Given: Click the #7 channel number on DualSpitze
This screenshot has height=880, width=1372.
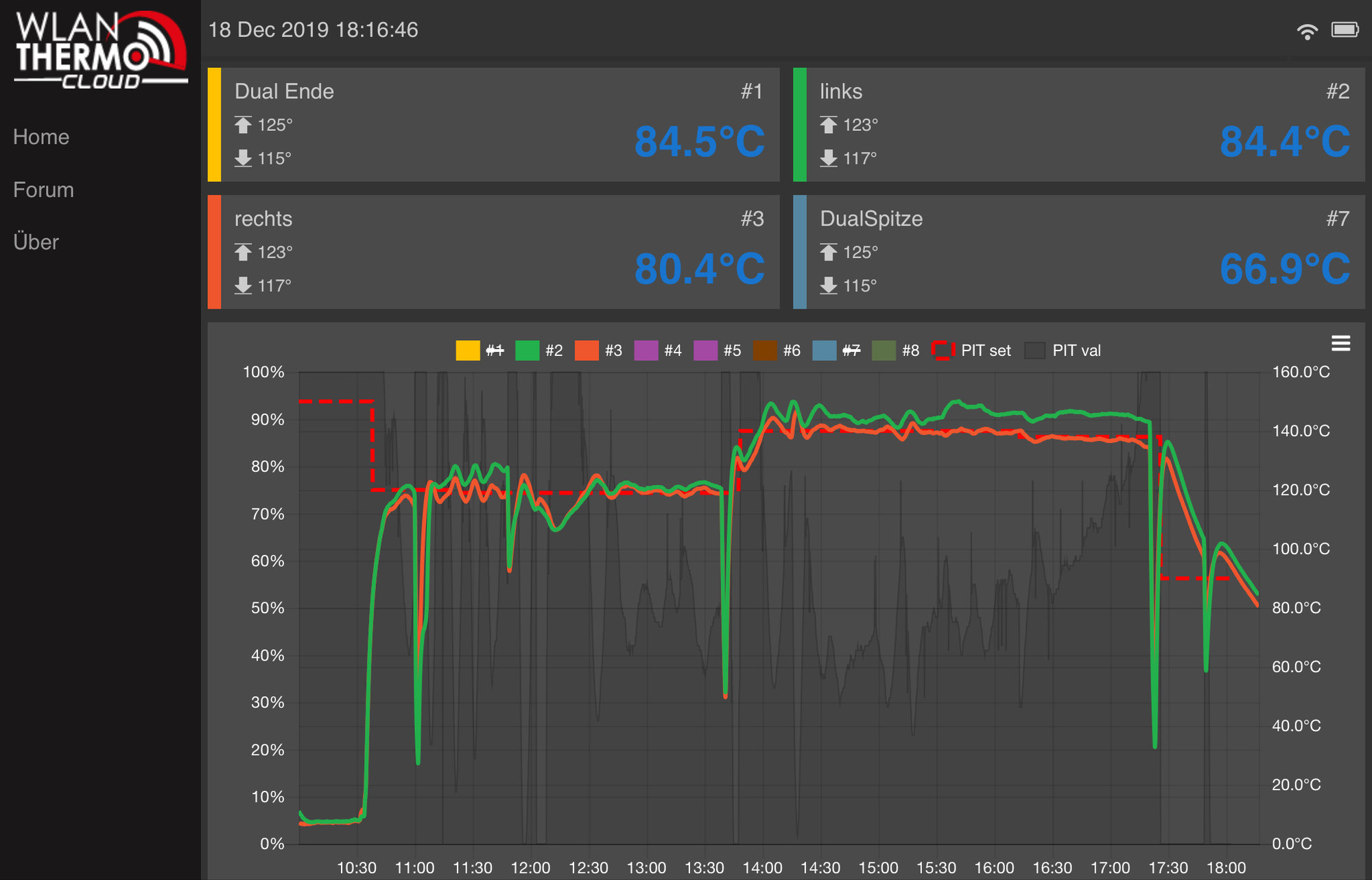Looking at the screenshot, I should tap(1338, 219).
